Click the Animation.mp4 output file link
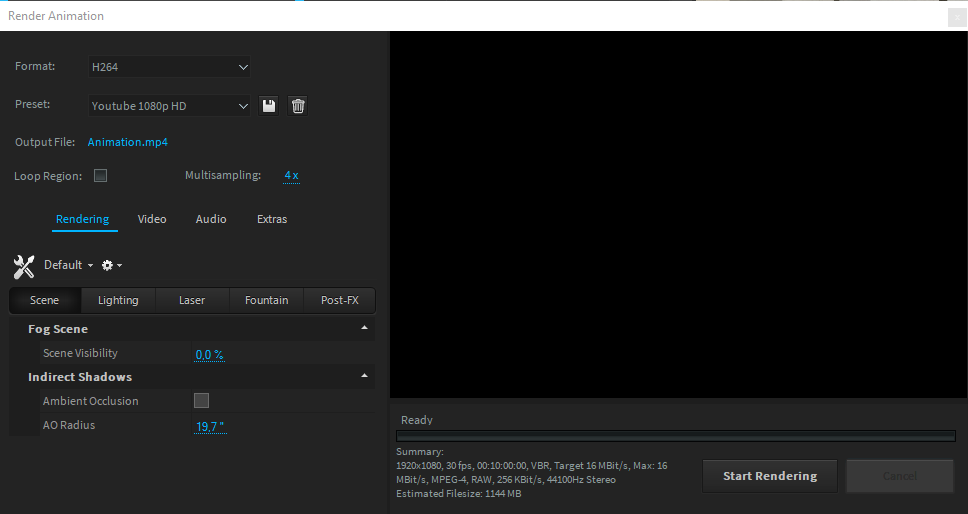This screenshot has height=514, width=968. pyautogui.click(x=128, y=142)
